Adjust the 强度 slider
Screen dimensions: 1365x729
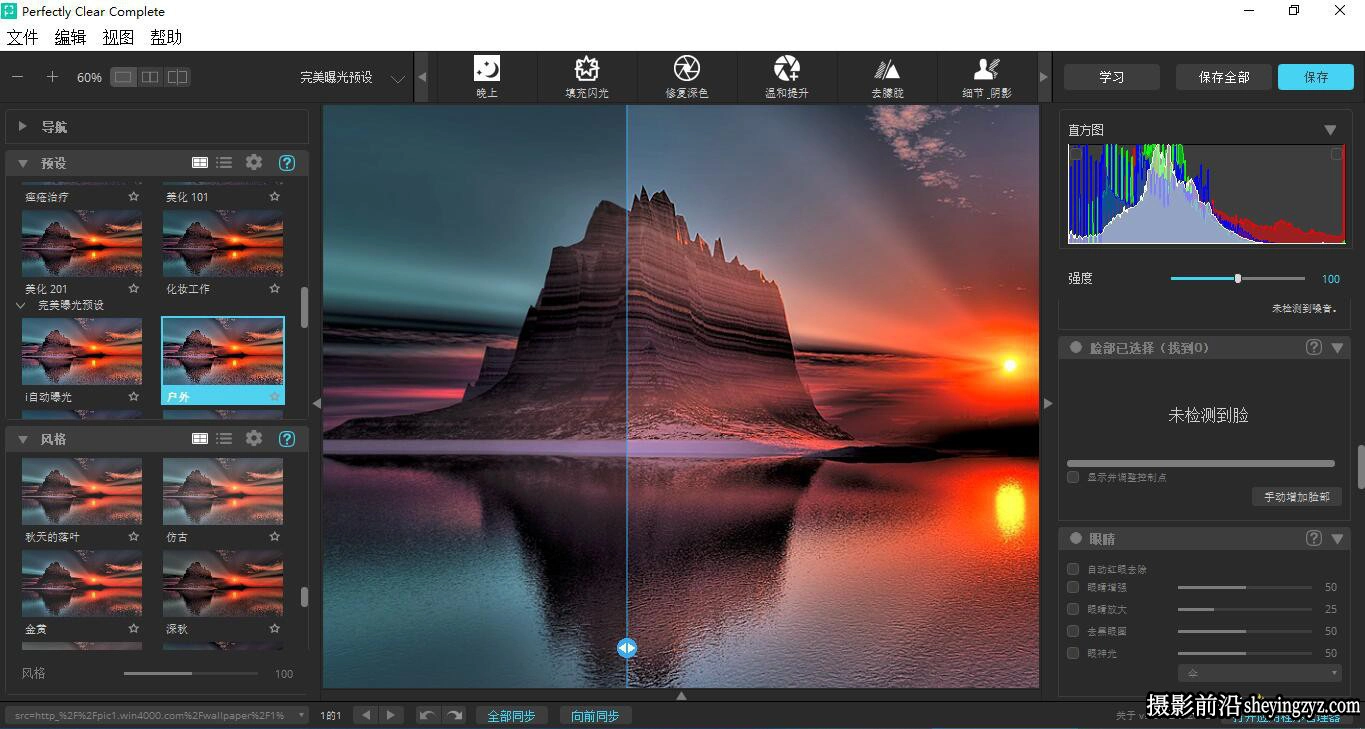(x=1238, y=279)
